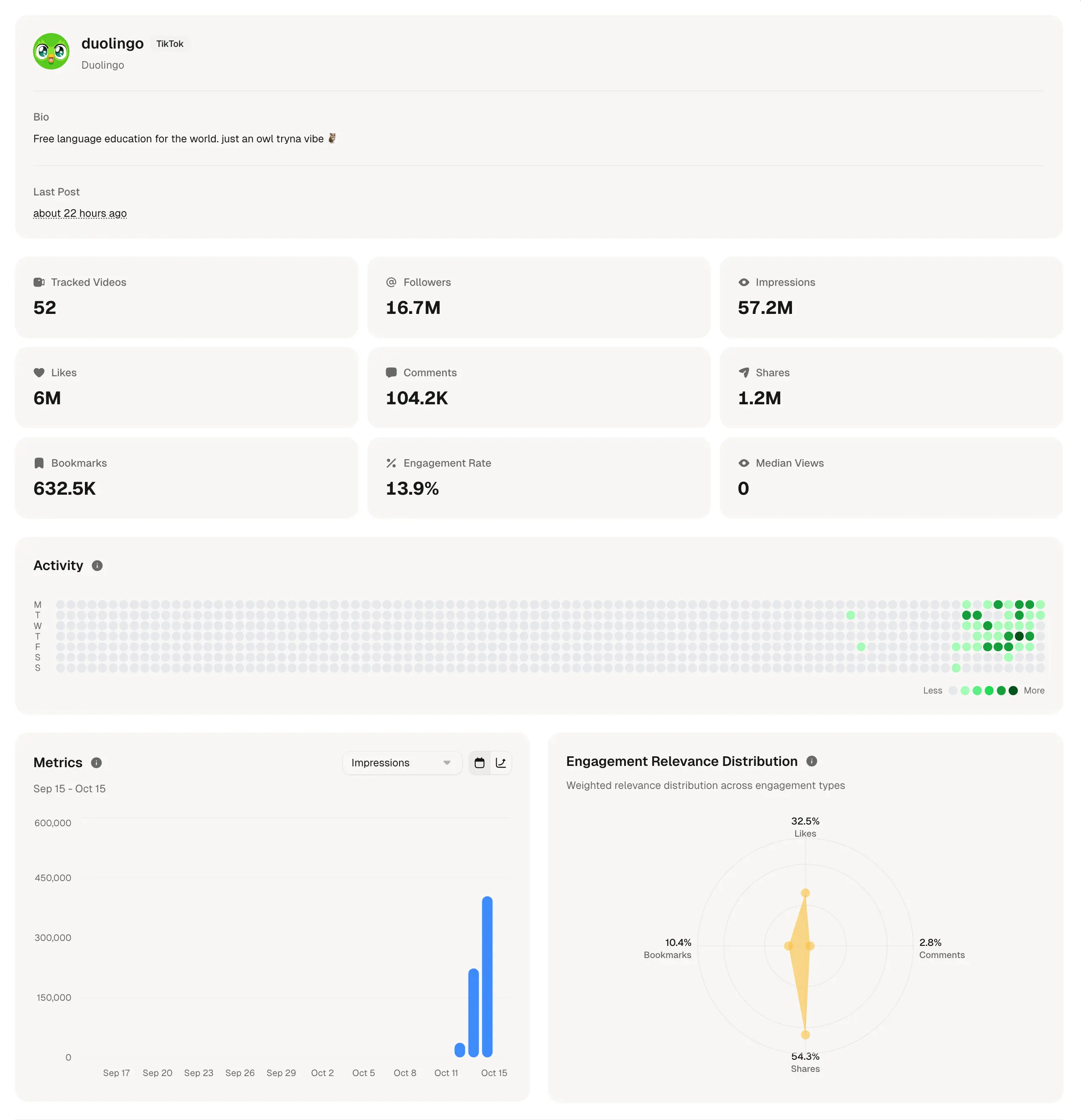Click the Tracked Videos camera icon

[x=39, y=282]
